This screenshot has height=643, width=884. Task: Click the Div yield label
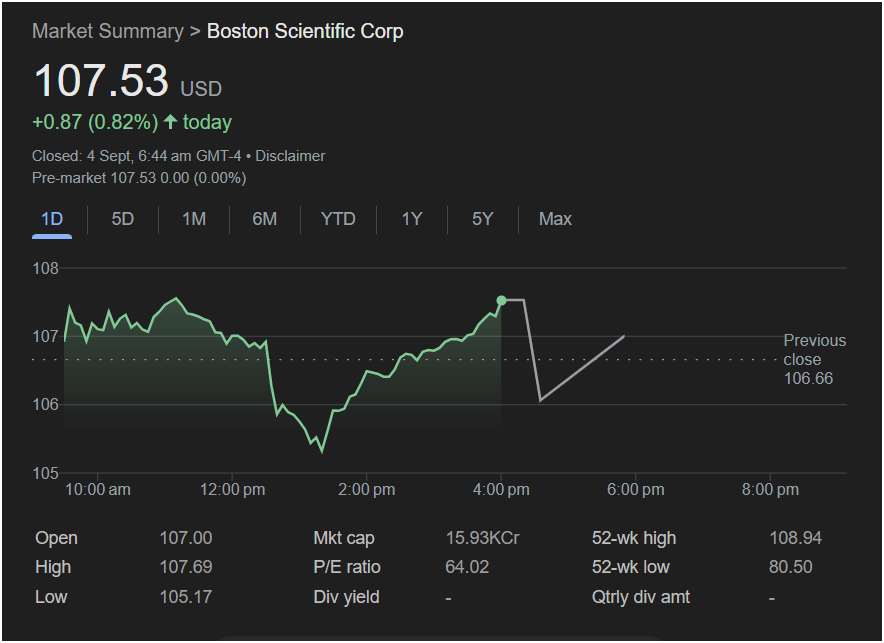click(346, 596)
